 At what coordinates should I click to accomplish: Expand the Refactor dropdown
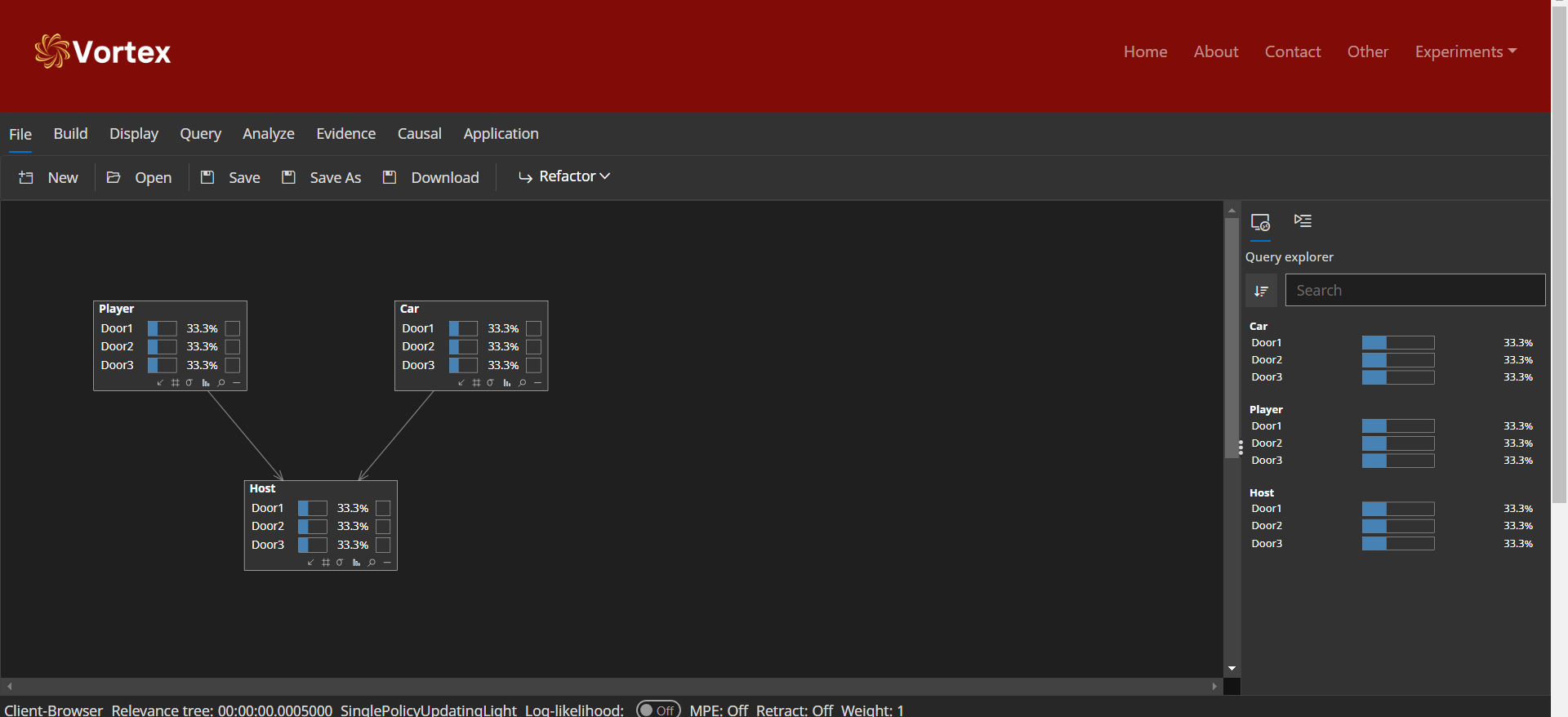(x=564, y=176)
